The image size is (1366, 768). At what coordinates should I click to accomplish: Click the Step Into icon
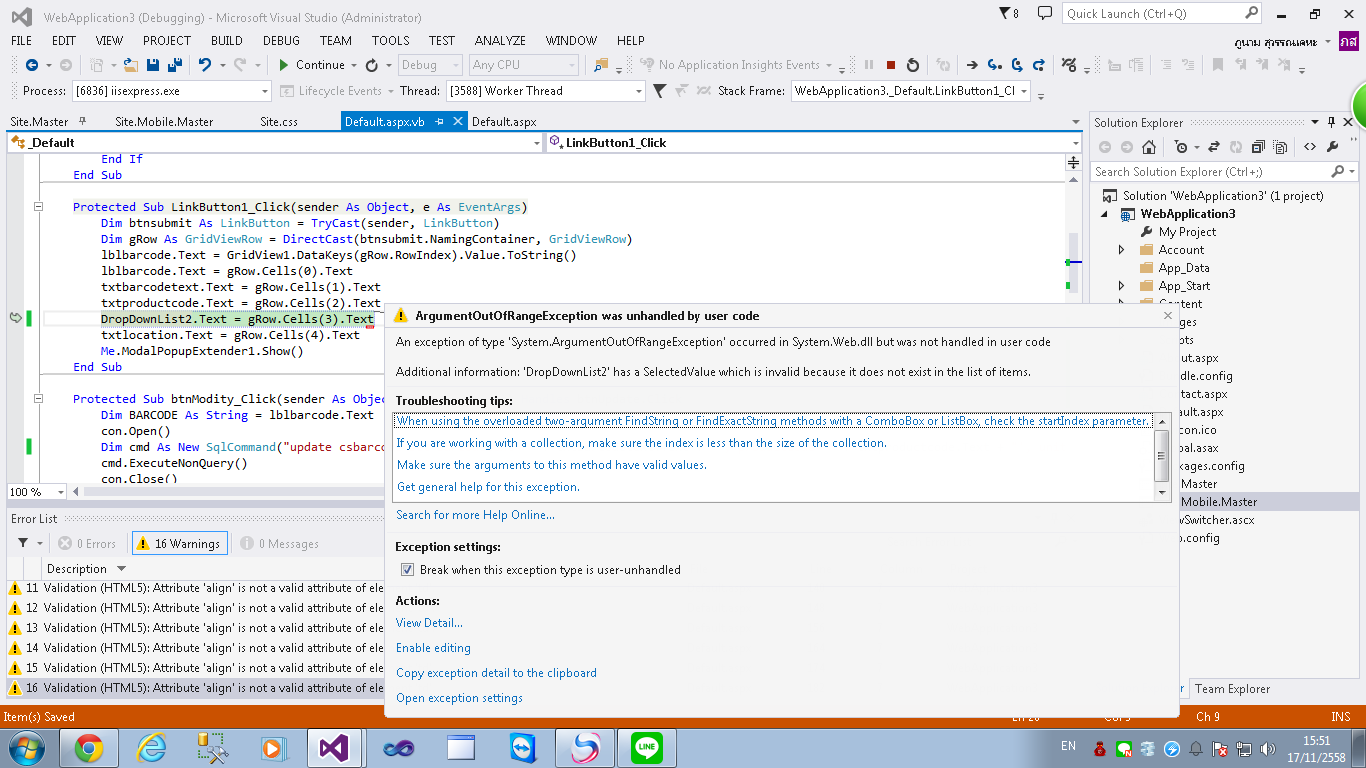(994, 65)
